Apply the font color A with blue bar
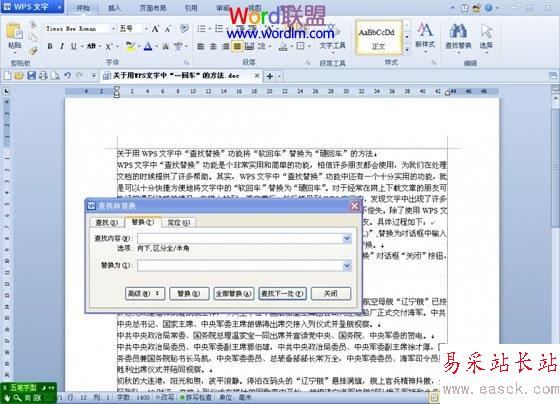This screenshot has width=560, height=404. point(148,46)
